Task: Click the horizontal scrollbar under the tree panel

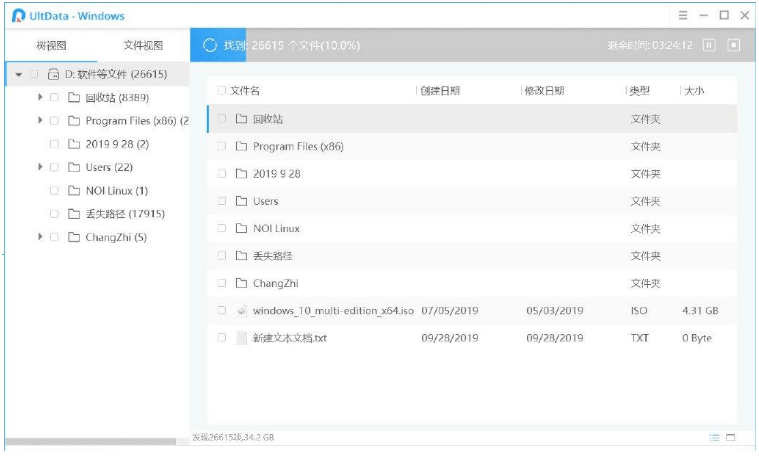Action: click(x=91, y=442)
